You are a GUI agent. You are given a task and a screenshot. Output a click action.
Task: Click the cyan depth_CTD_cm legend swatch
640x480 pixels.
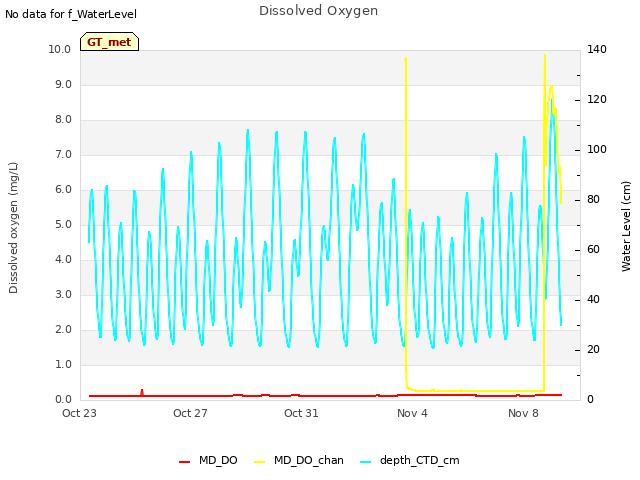pyautogui.click(x=366, y=462)
